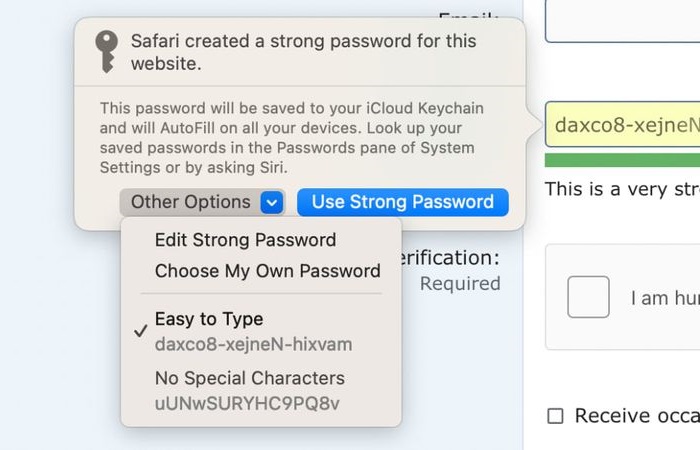Viewport: 700px width, 450px height.
Task: Select Edit Strong Password menu item
Action: tap(246, 240)
